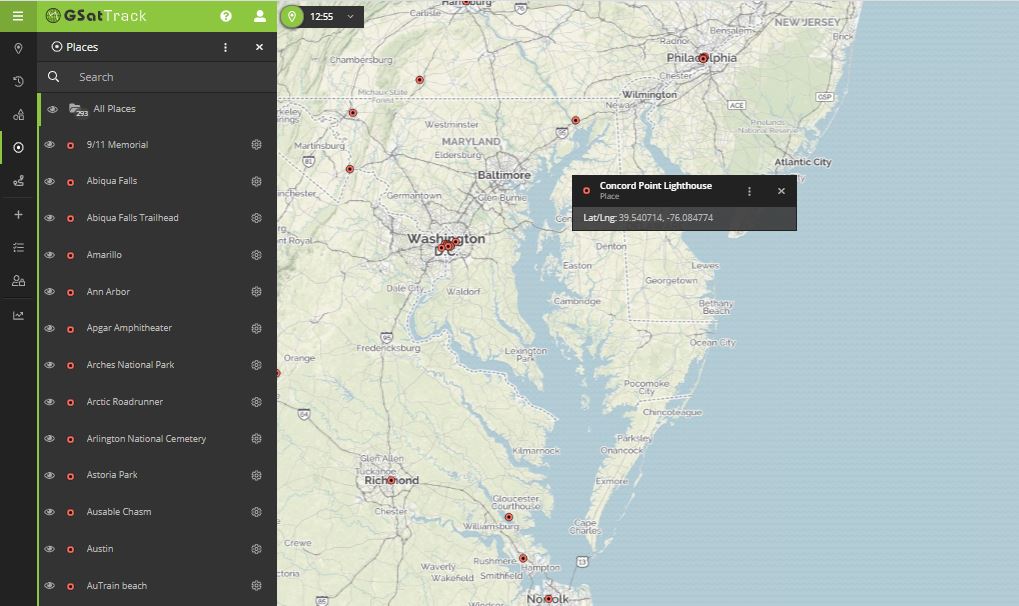
Task: Open settings gear for Amarillo
Action: tap(256, 255)
